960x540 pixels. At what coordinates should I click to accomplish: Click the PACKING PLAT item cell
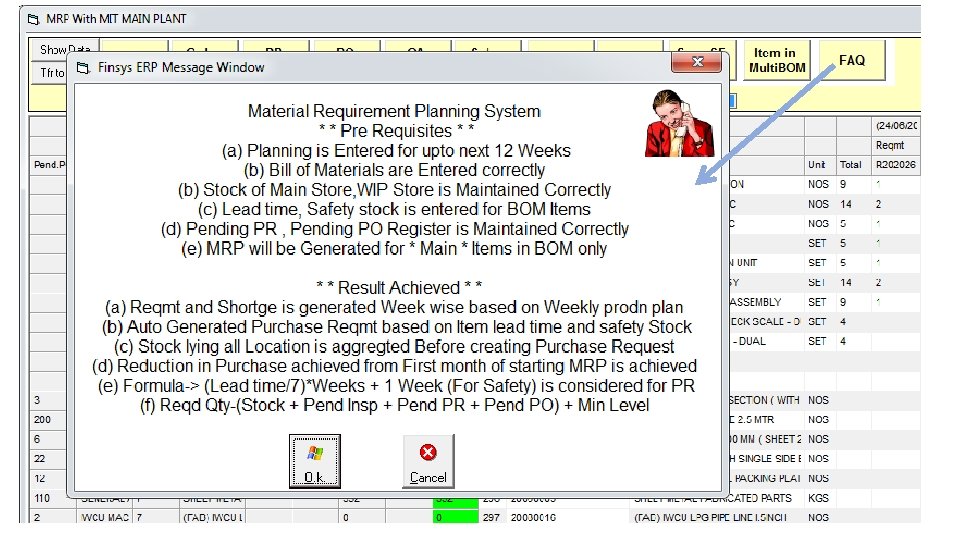coord(765,478)
